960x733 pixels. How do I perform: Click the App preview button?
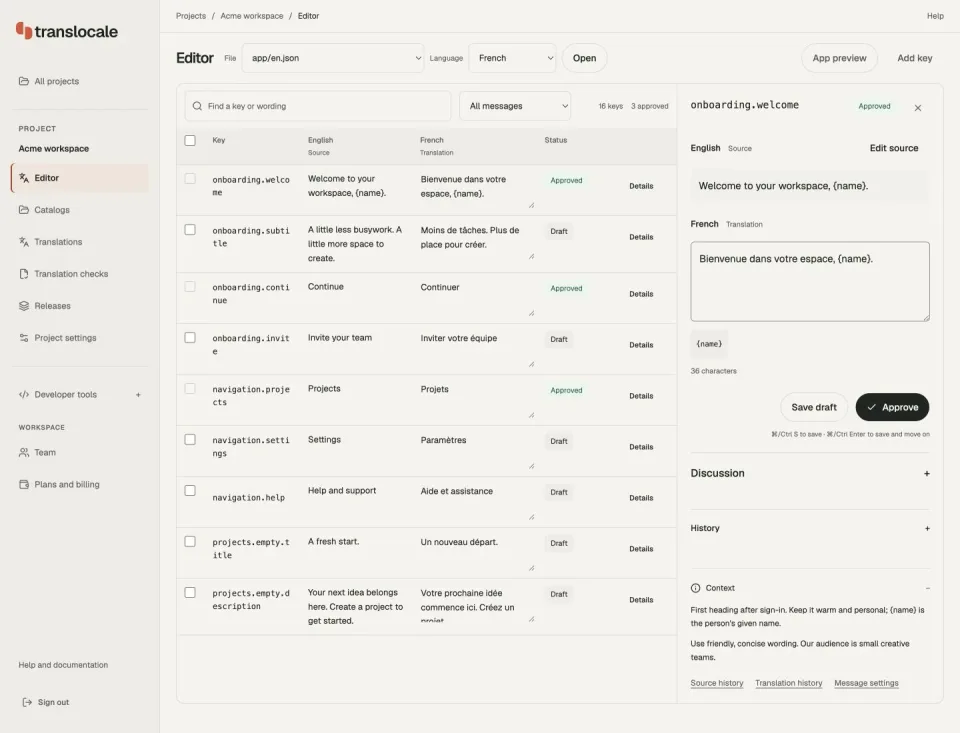pos(839,58)
